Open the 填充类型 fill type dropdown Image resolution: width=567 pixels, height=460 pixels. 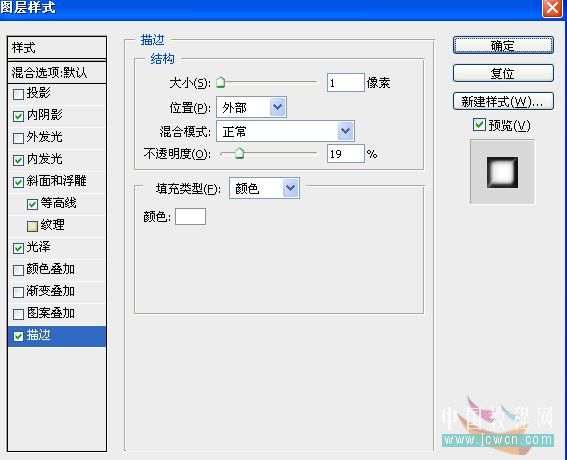tap(264, 188)
